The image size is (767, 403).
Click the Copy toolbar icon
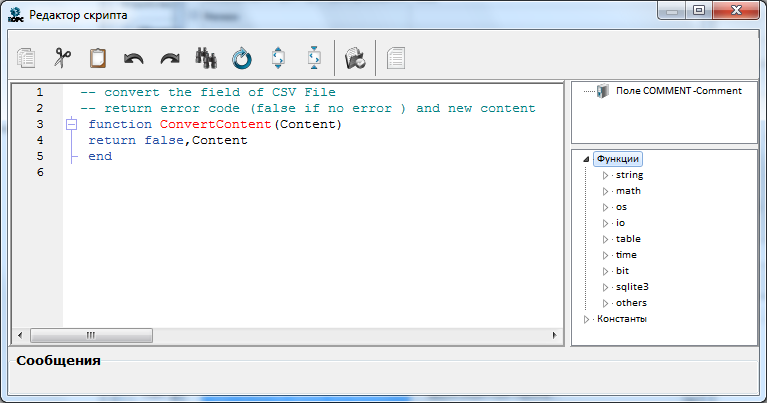[26, 58]
